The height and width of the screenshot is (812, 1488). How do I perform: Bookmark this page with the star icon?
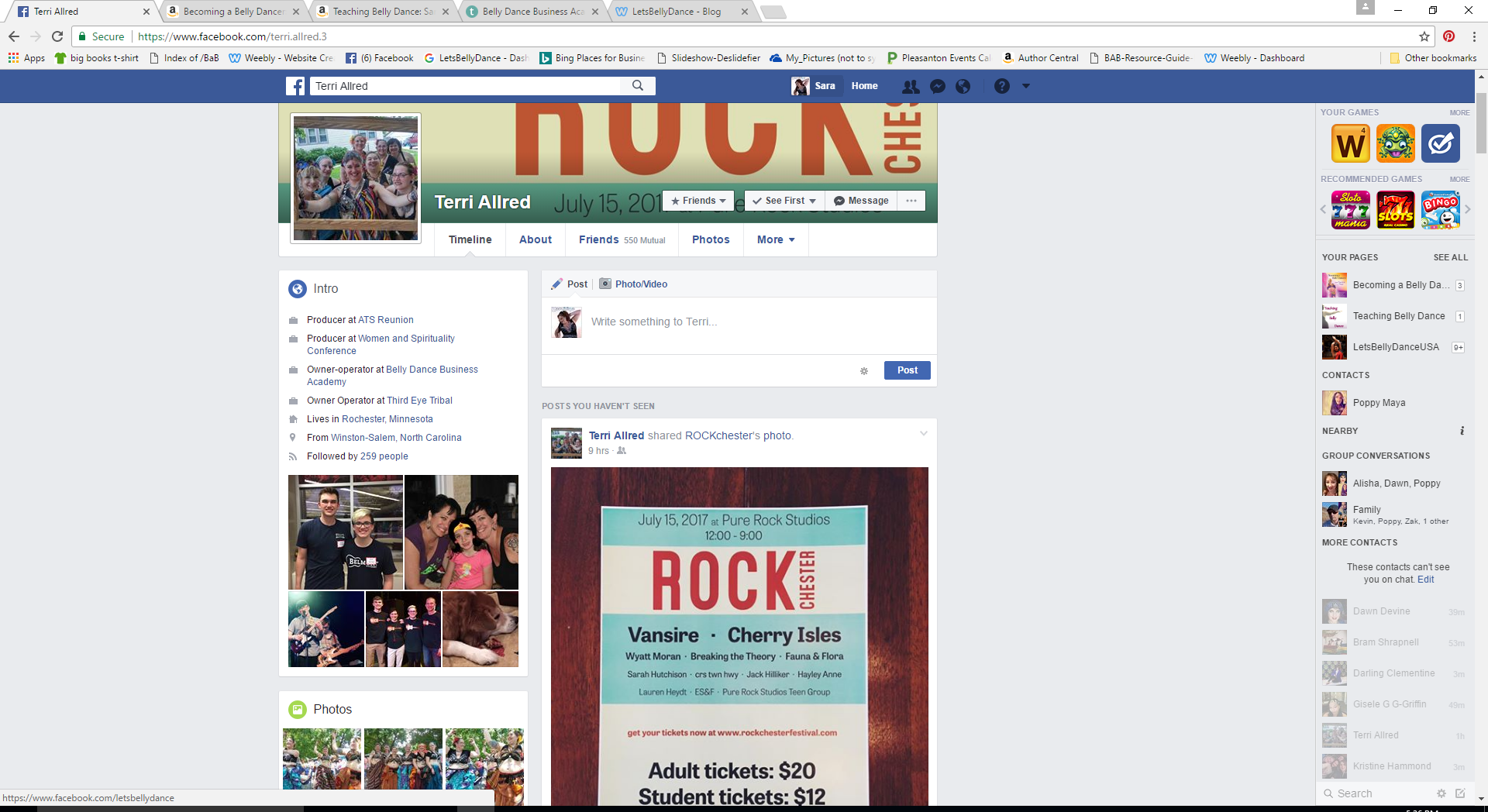[x=1424, y=36]
